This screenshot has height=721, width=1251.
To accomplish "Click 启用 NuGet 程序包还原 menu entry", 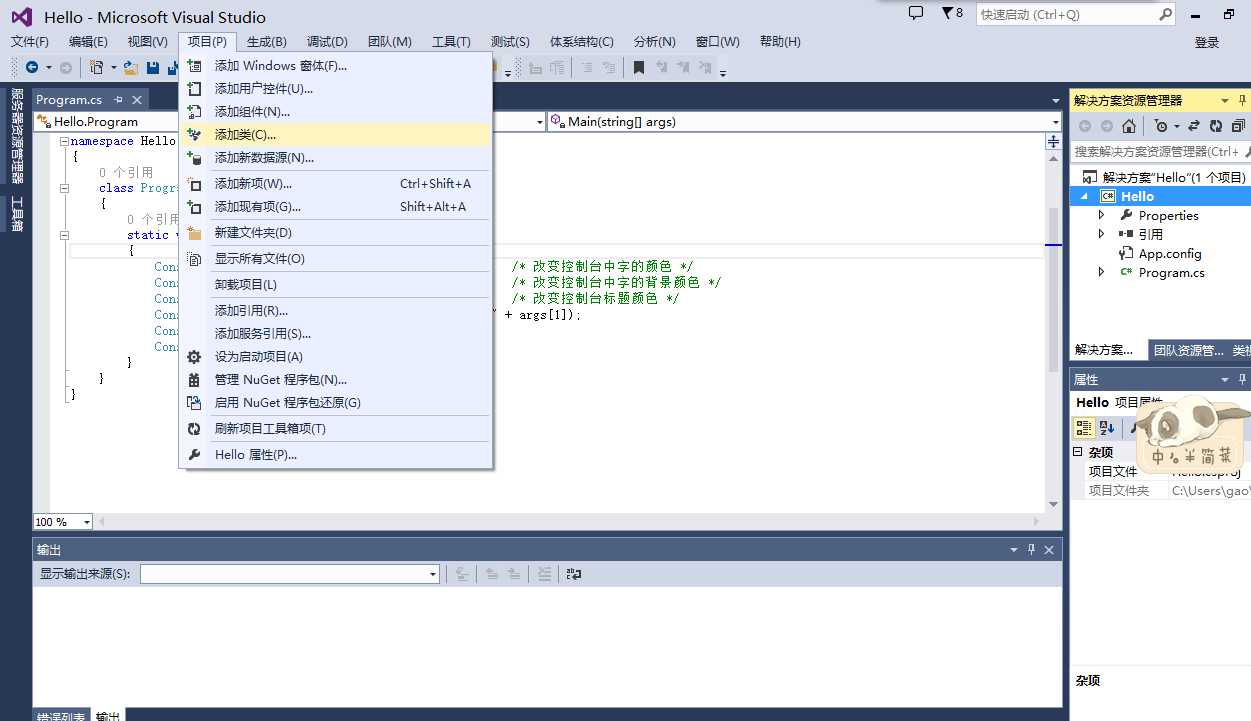I will pos(336,403).
